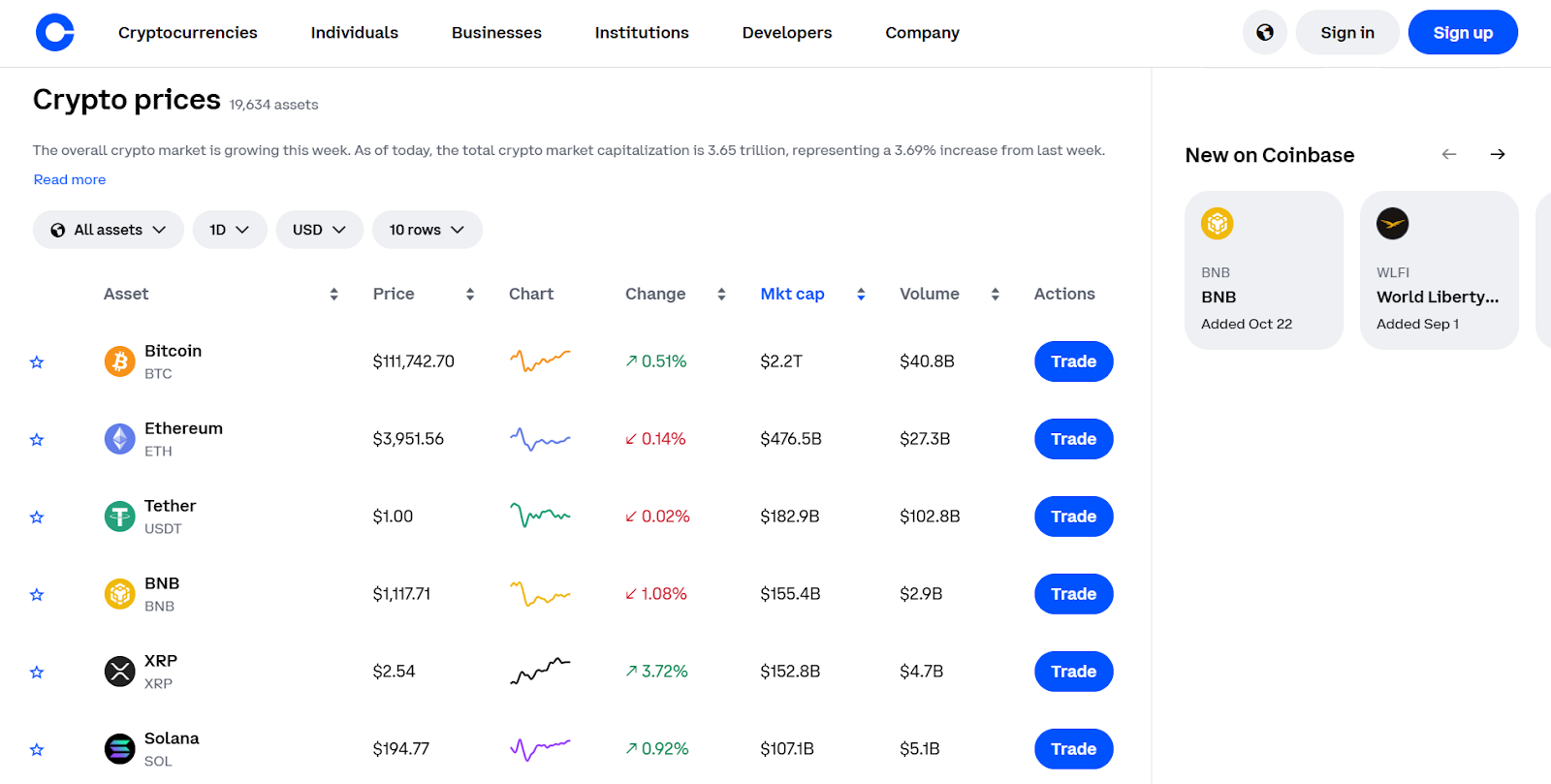Follow the Read more link
1551x784 pixels.
coord(70,179)
